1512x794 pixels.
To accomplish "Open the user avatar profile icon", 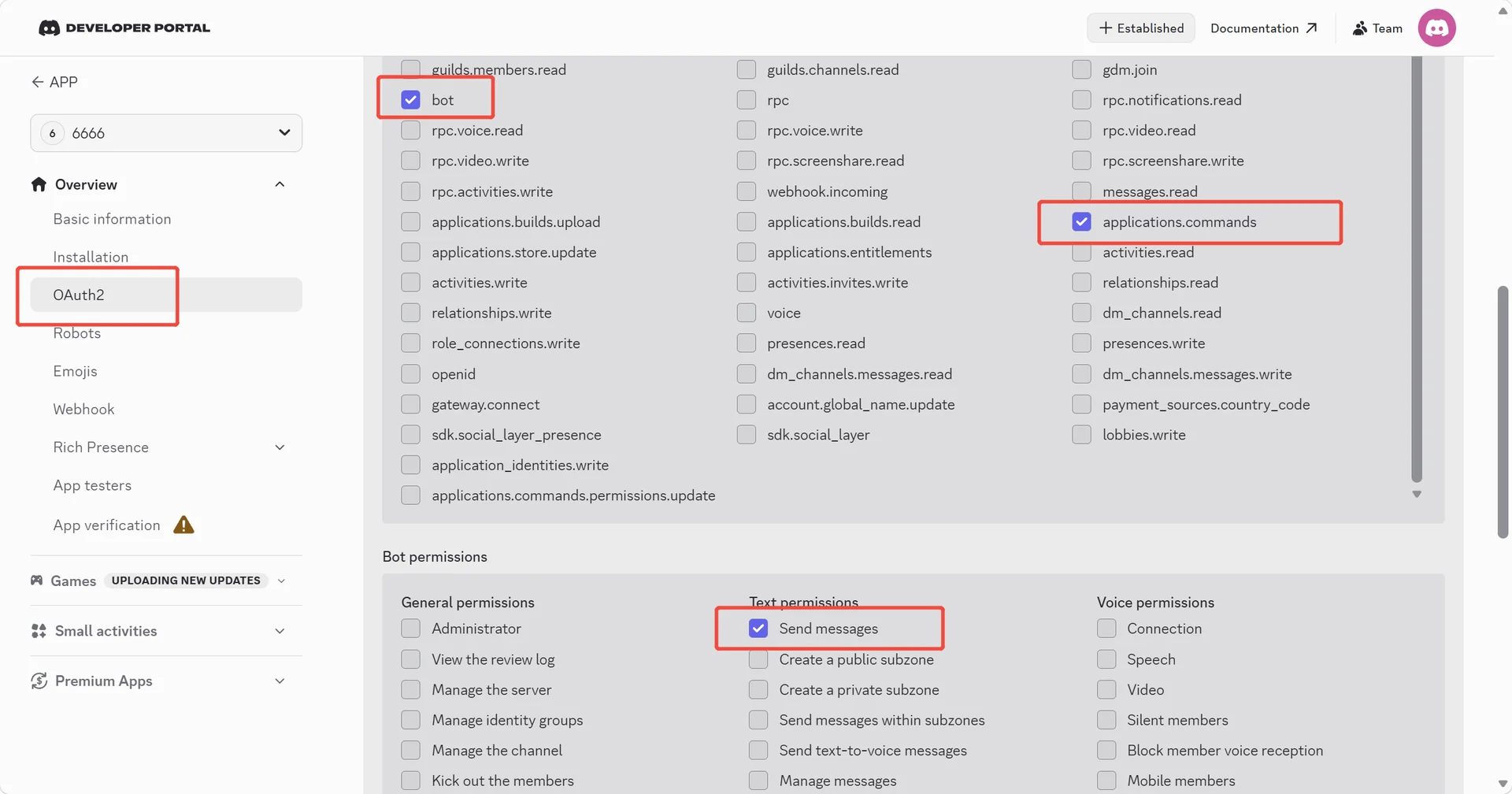I will [1436, 28].
